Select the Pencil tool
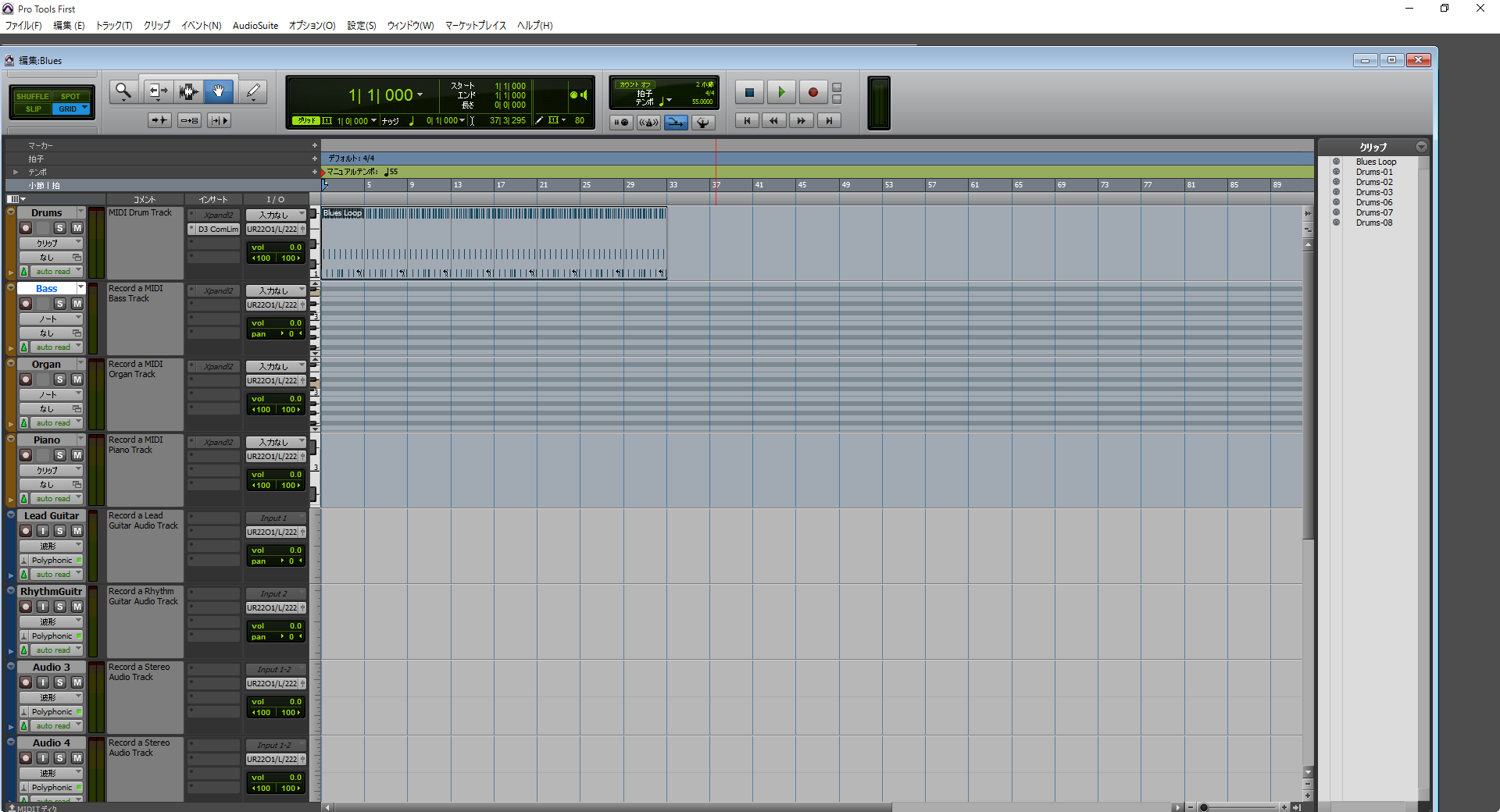 click(x=252, y=91)
